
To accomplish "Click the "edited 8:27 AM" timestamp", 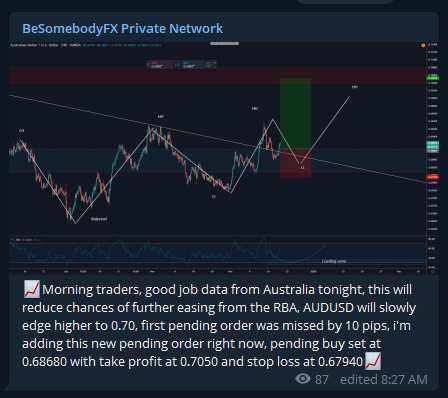I will click(x=384, y=379).
